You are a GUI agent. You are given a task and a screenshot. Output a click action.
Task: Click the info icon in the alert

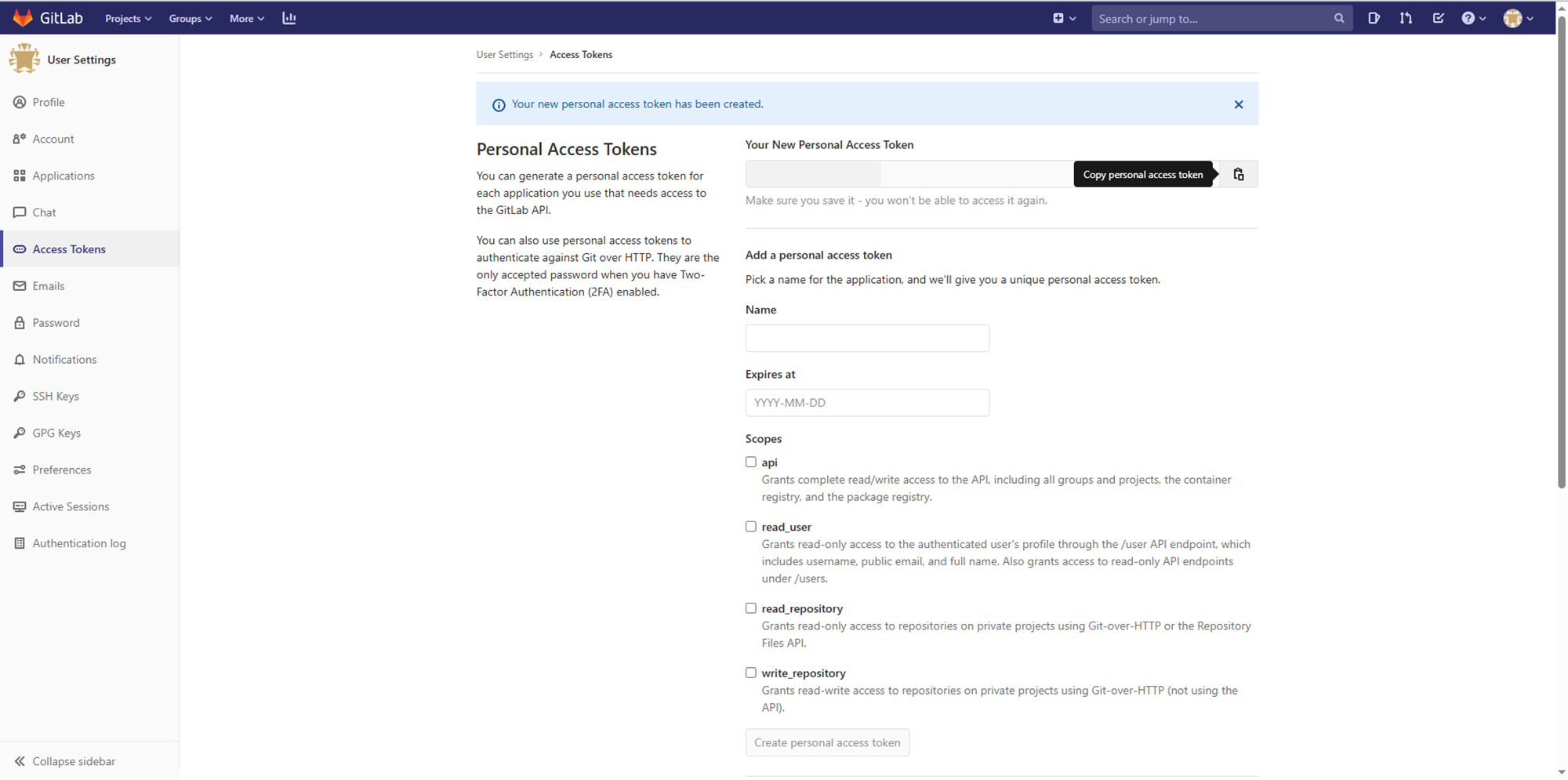tap(499, 104)
